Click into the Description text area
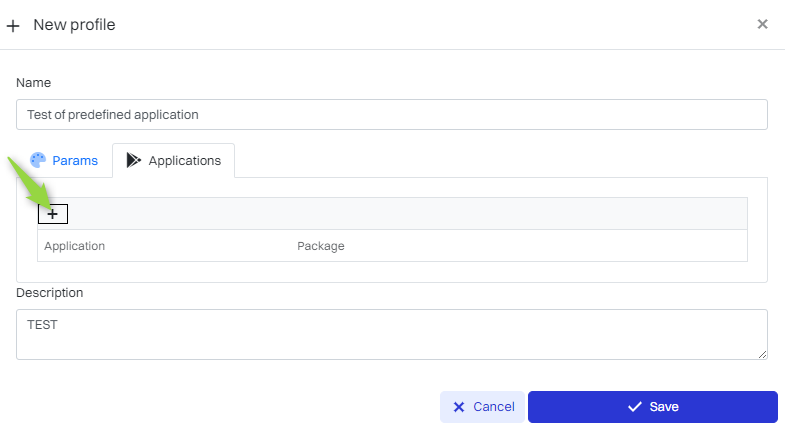Image resolution: width=785 pixels, height=432 pixels. click(392, 334)
